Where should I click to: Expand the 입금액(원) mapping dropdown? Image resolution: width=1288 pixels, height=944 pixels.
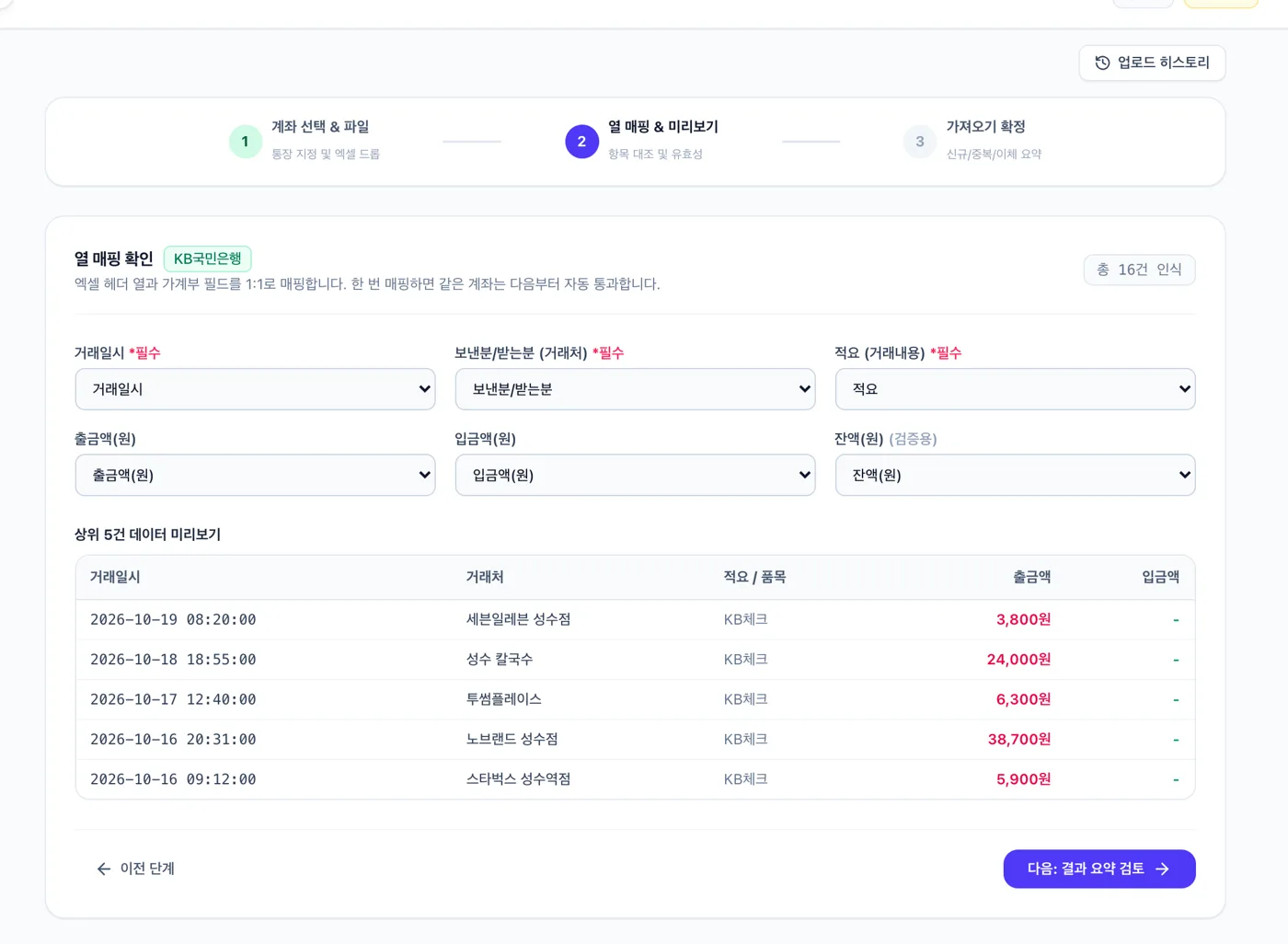pos(635,475)
